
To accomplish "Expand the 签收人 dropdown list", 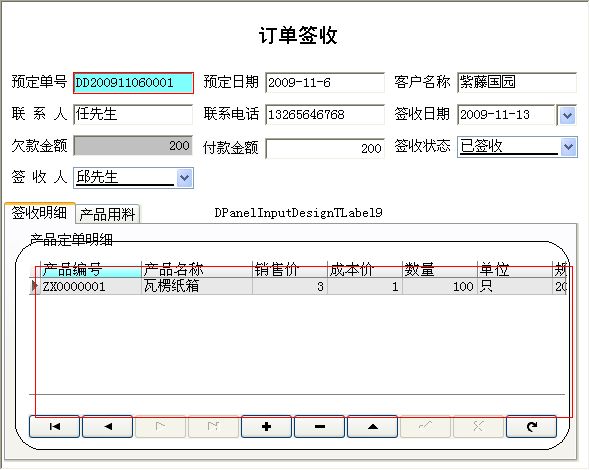I will pyautogui.click(x=184, y=178).
